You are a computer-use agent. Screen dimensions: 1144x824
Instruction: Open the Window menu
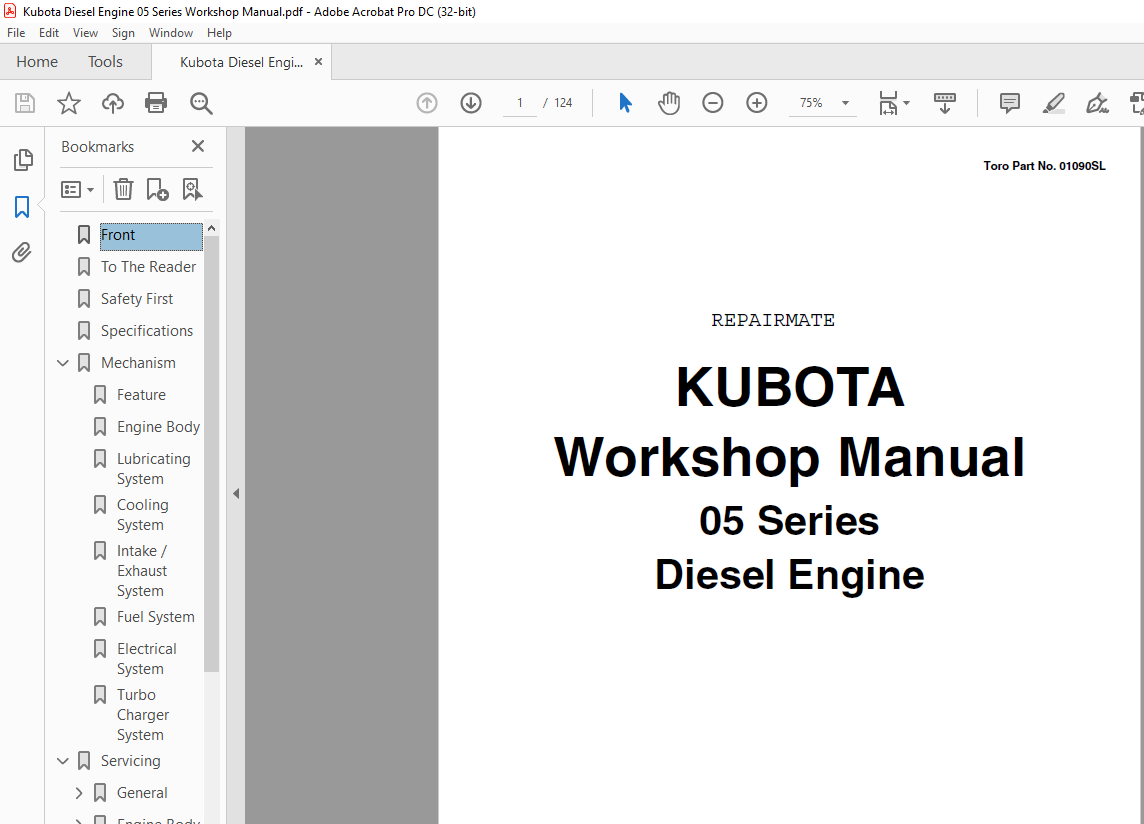171,33
